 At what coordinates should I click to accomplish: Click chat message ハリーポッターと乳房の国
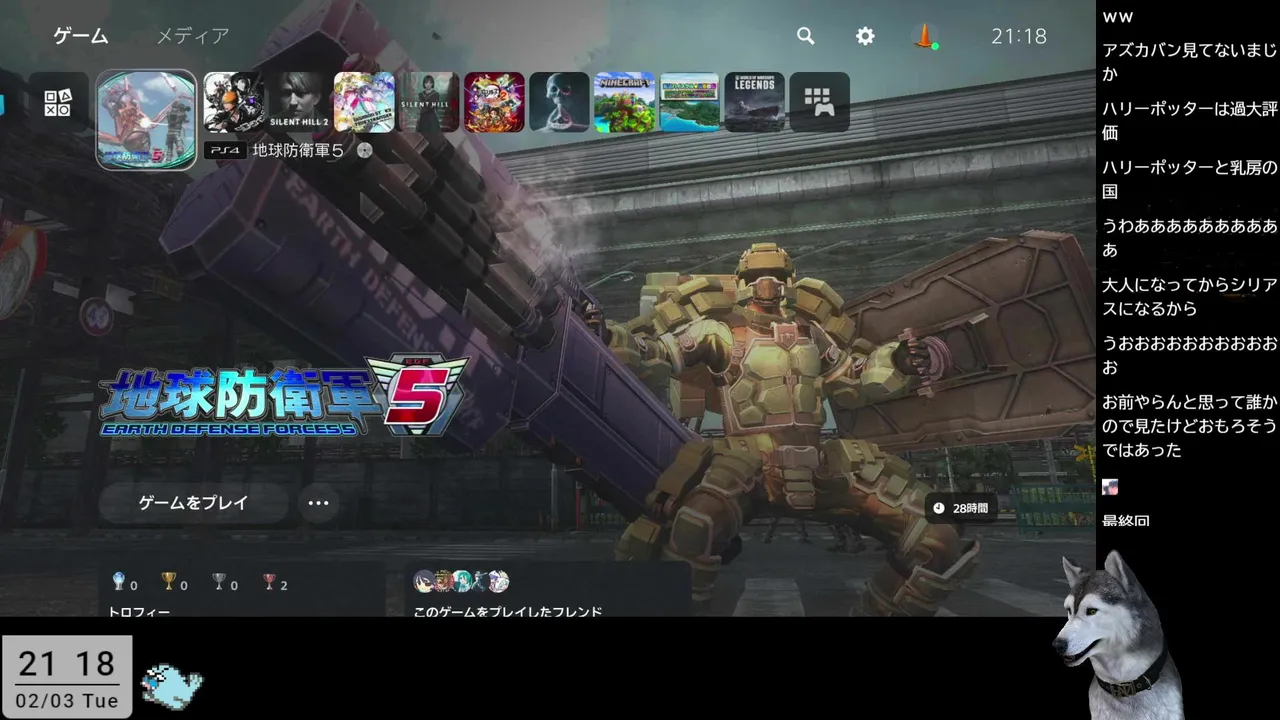[1190, 179]
